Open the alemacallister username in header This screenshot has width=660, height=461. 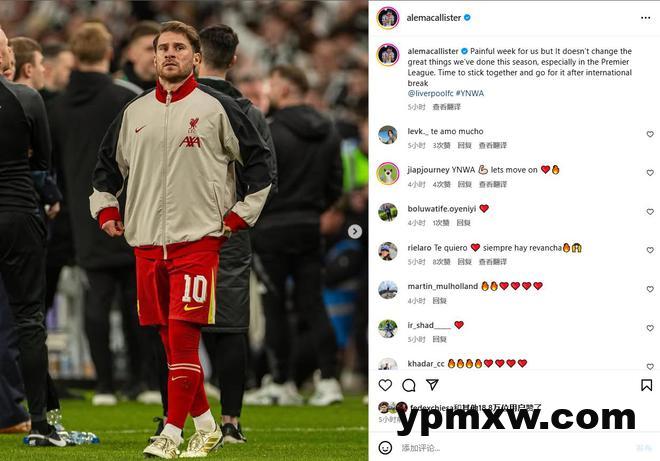(x=434, y=18)
